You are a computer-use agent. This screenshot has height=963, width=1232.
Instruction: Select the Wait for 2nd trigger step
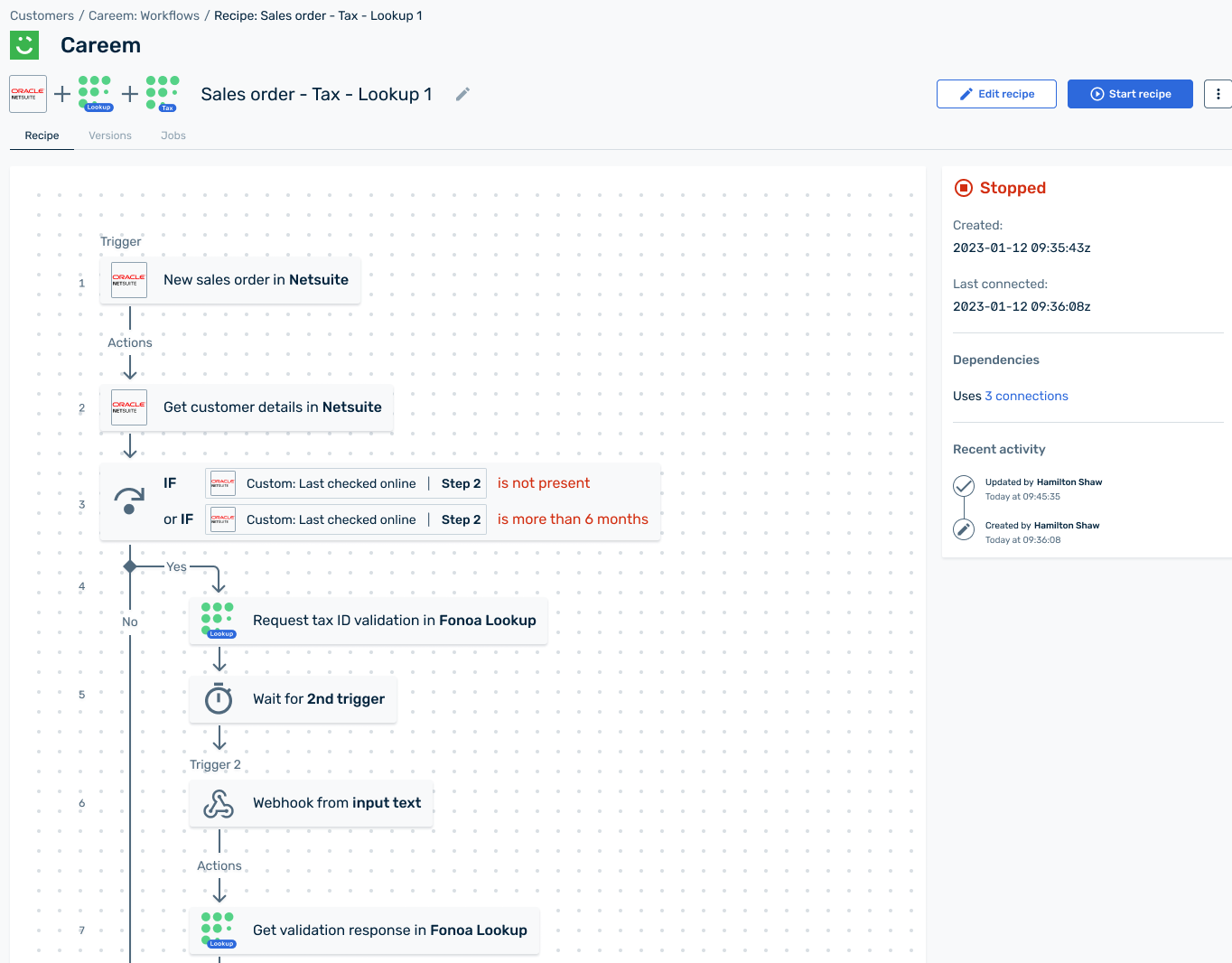click(x=293, y=699)
